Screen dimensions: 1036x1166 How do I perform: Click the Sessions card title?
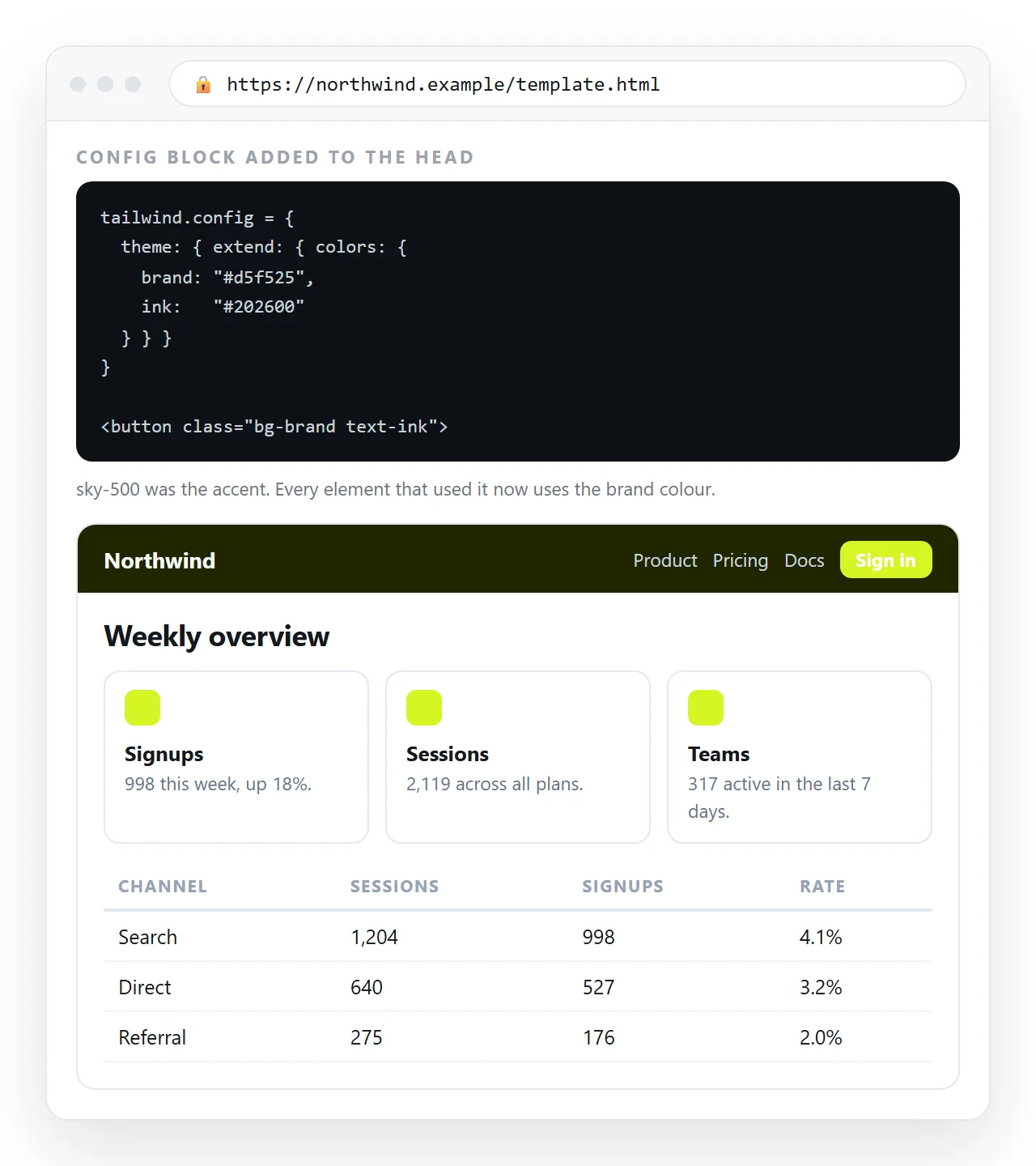point(448,754)
